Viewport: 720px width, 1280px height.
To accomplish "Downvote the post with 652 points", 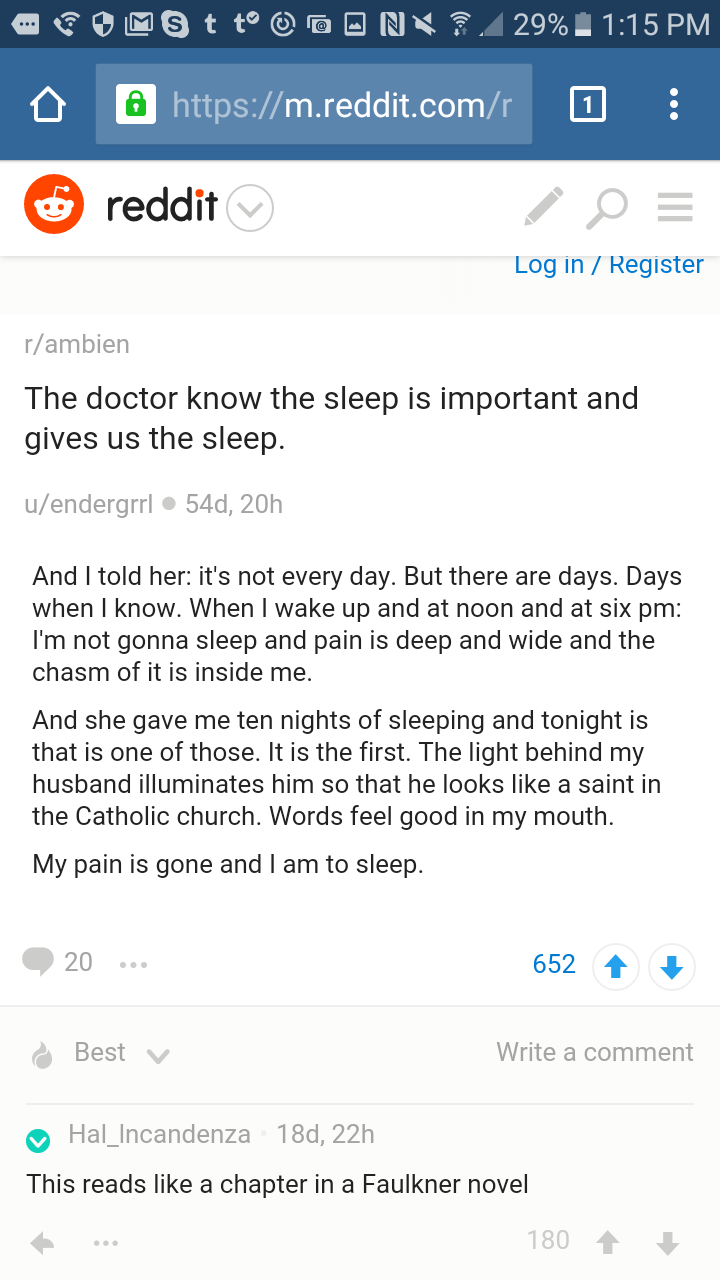I will point(672,967).
